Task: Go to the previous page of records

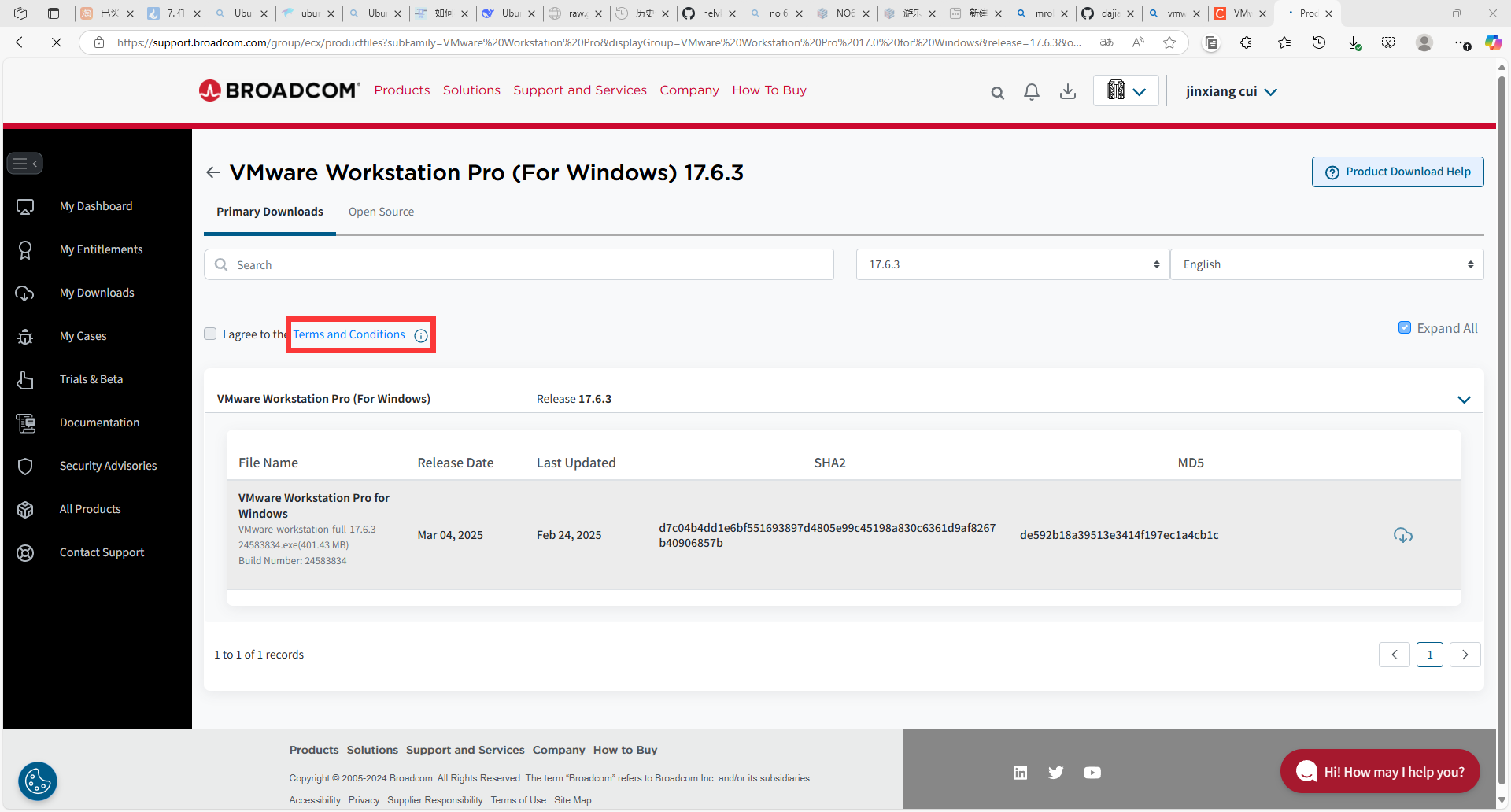Action: [1395, 655]
